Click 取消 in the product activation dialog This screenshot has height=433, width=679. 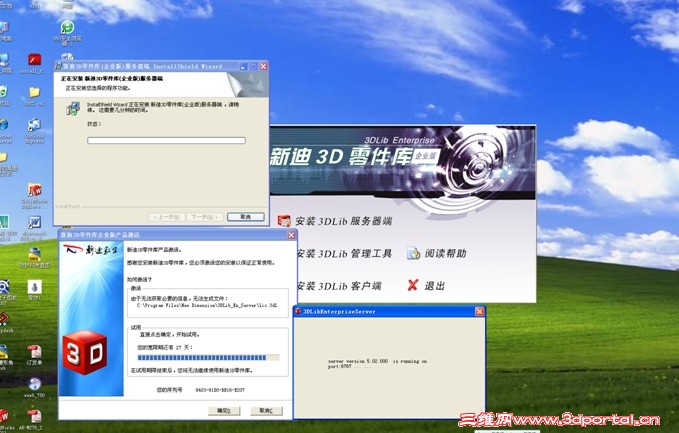[x=266, y=410]
